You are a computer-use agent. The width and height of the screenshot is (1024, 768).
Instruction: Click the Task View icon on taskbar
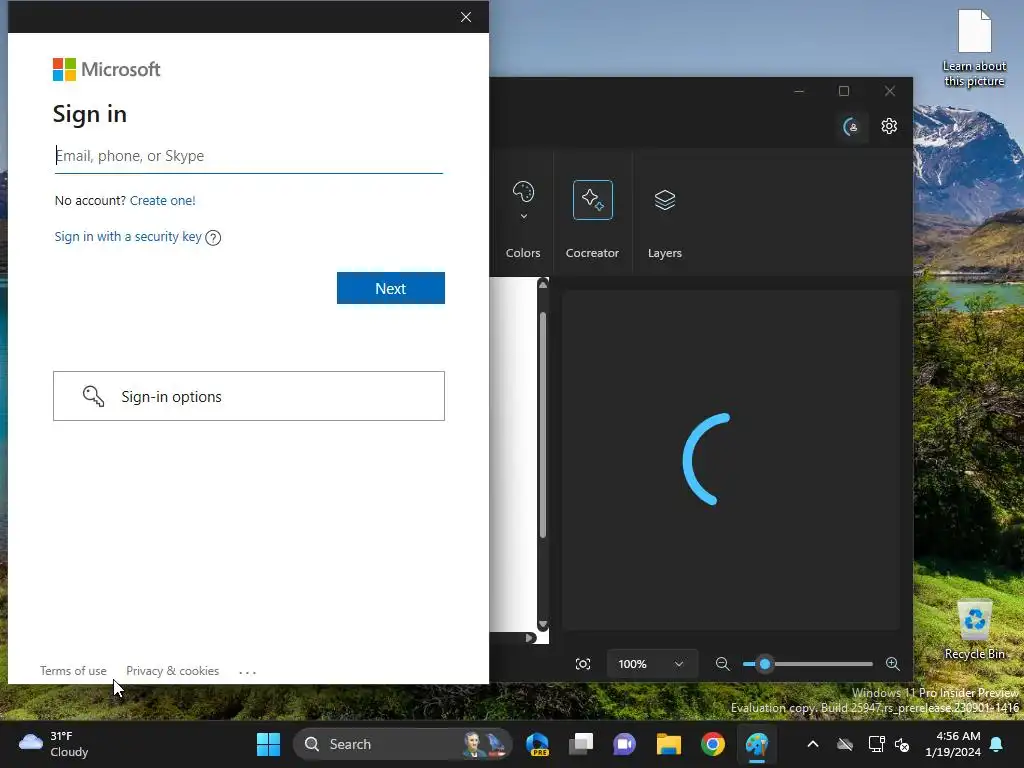pos(581,744)
